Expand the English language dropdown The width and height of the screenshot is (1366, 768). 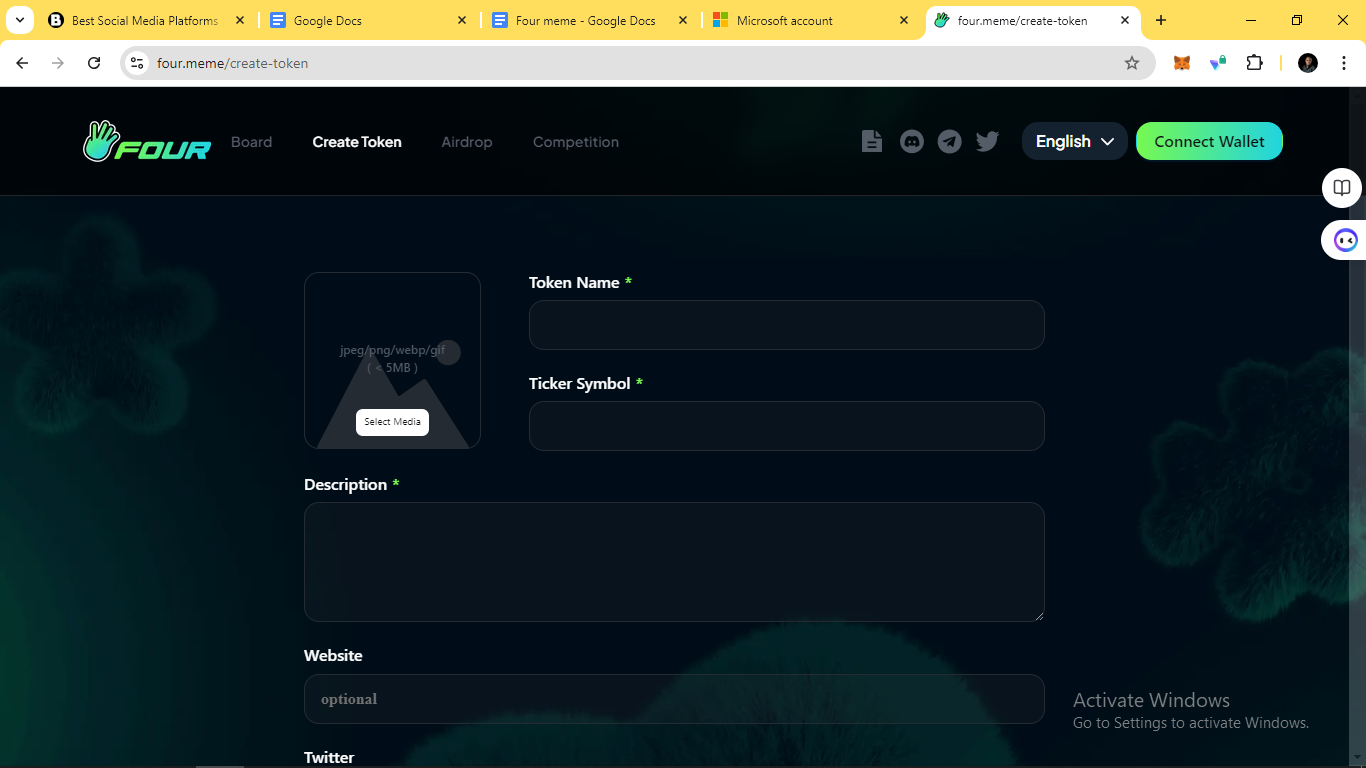[x=1074, y=141]
